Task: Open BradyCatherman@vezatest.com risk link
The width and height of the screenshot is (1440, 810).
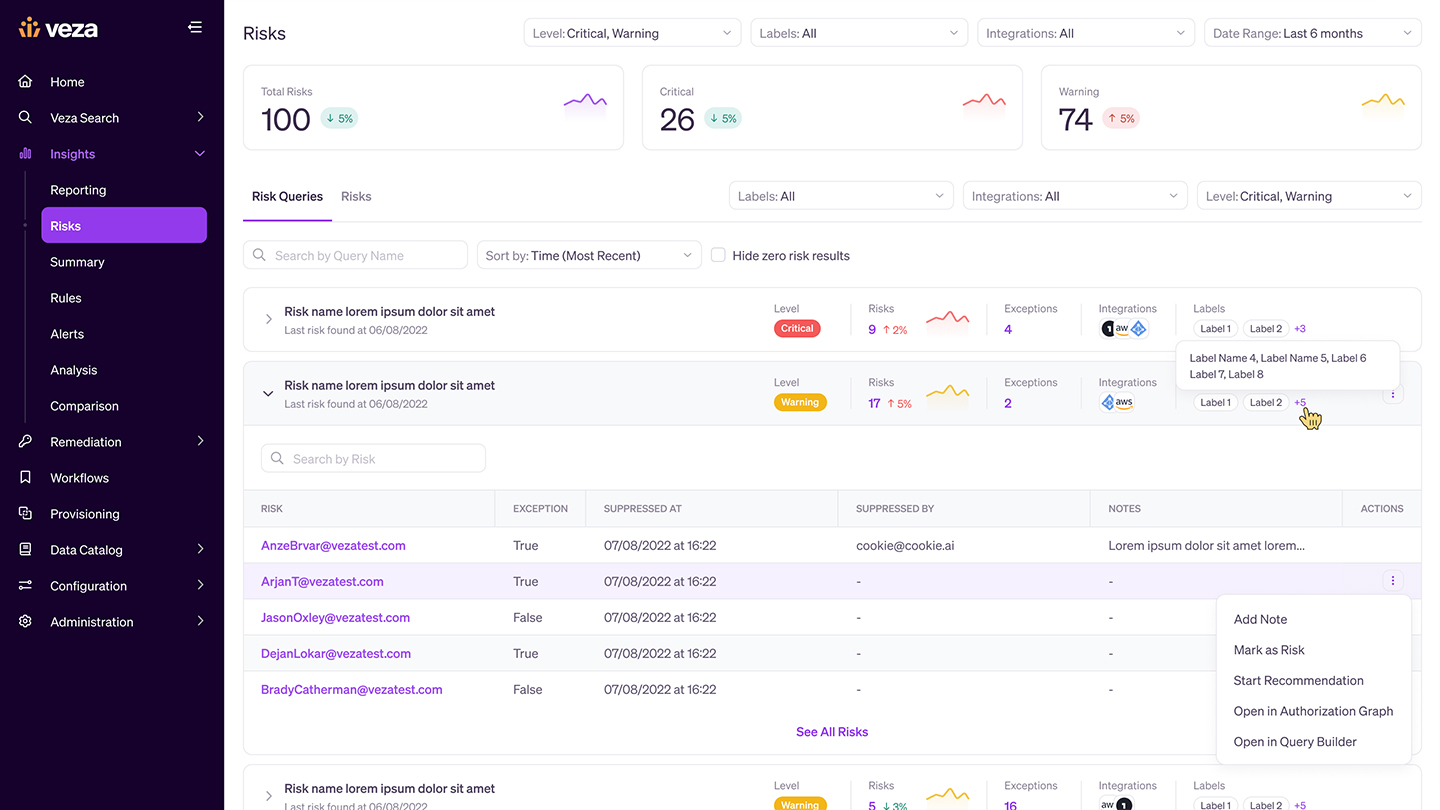Action: pyautogui.click(x=351, y=690)
